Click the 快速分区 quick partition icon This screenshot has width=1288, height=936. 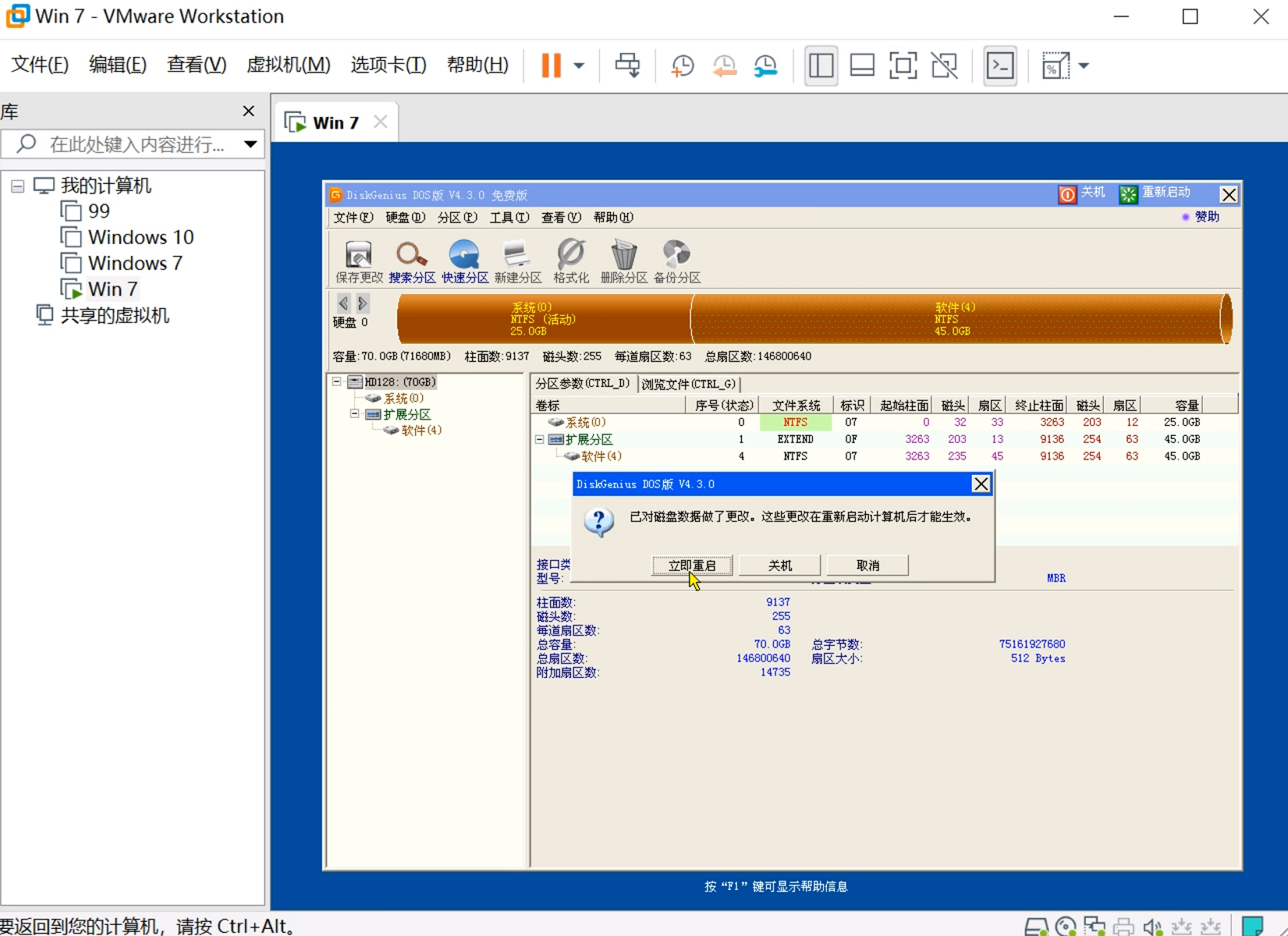click(x=465, y=261)
